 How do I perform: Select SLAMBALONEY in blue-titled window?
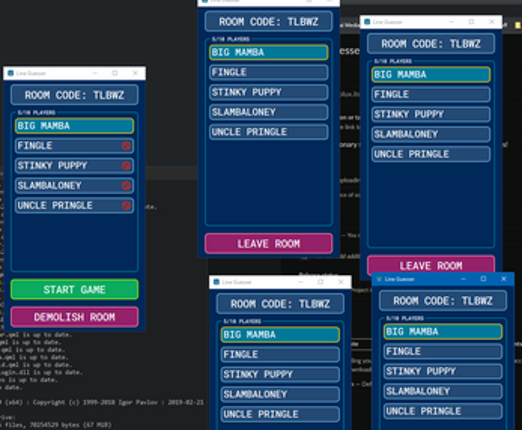click(x=443, y=391)
